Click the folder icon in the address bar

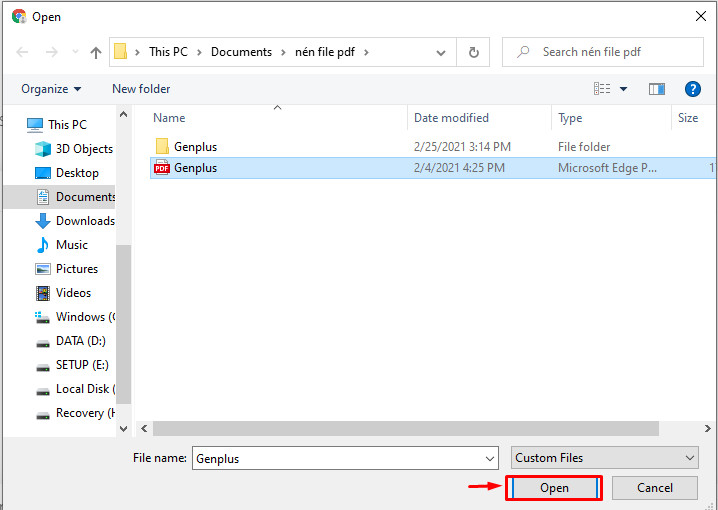click(120, 52)
